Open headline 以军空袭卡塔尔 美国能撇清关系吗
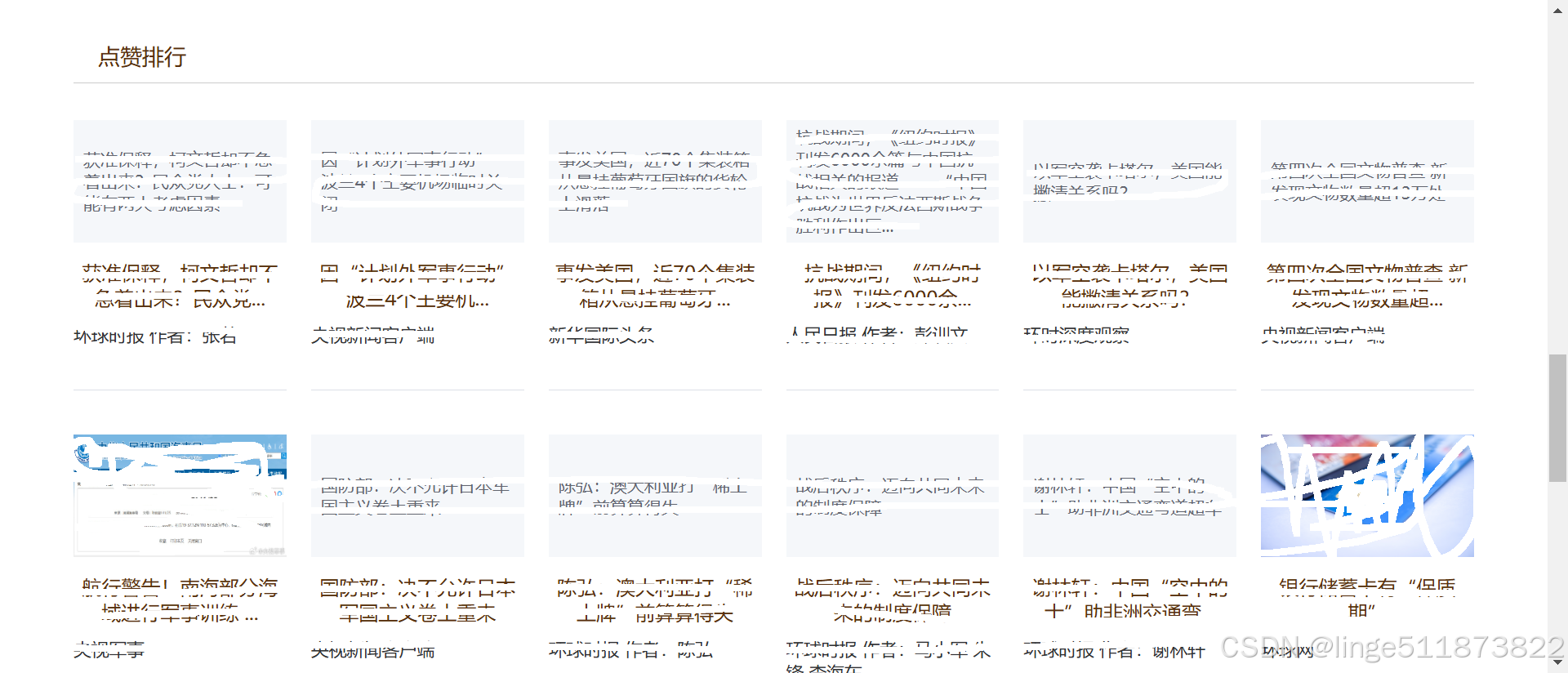 (x=1129, y=286)
